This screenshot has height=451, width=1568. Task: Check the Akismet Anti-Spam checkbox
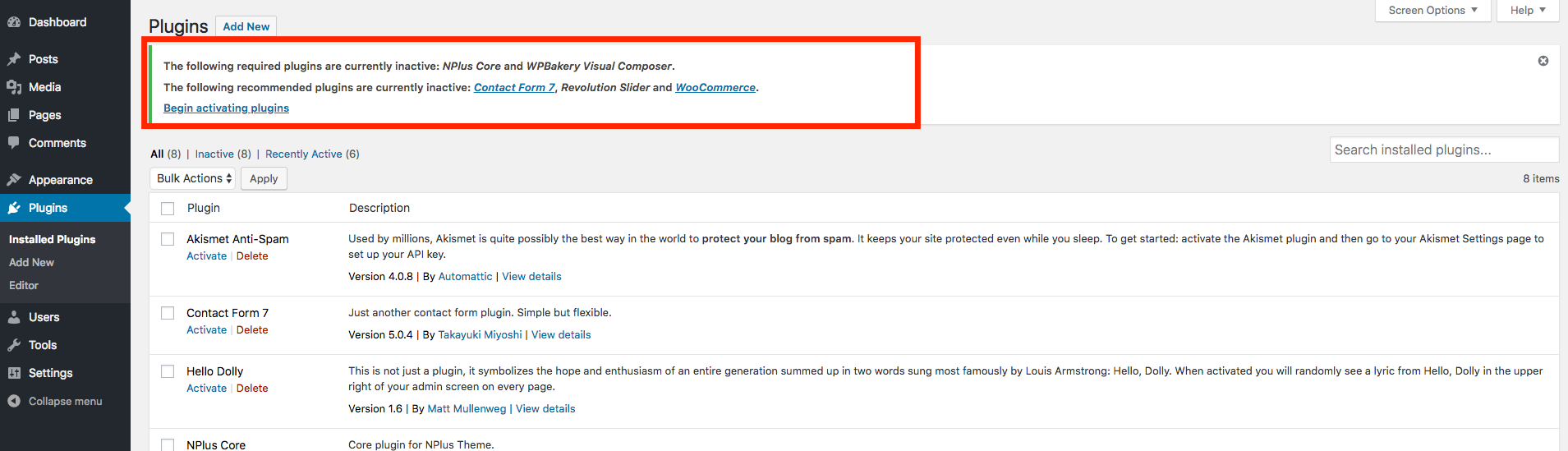168,239
